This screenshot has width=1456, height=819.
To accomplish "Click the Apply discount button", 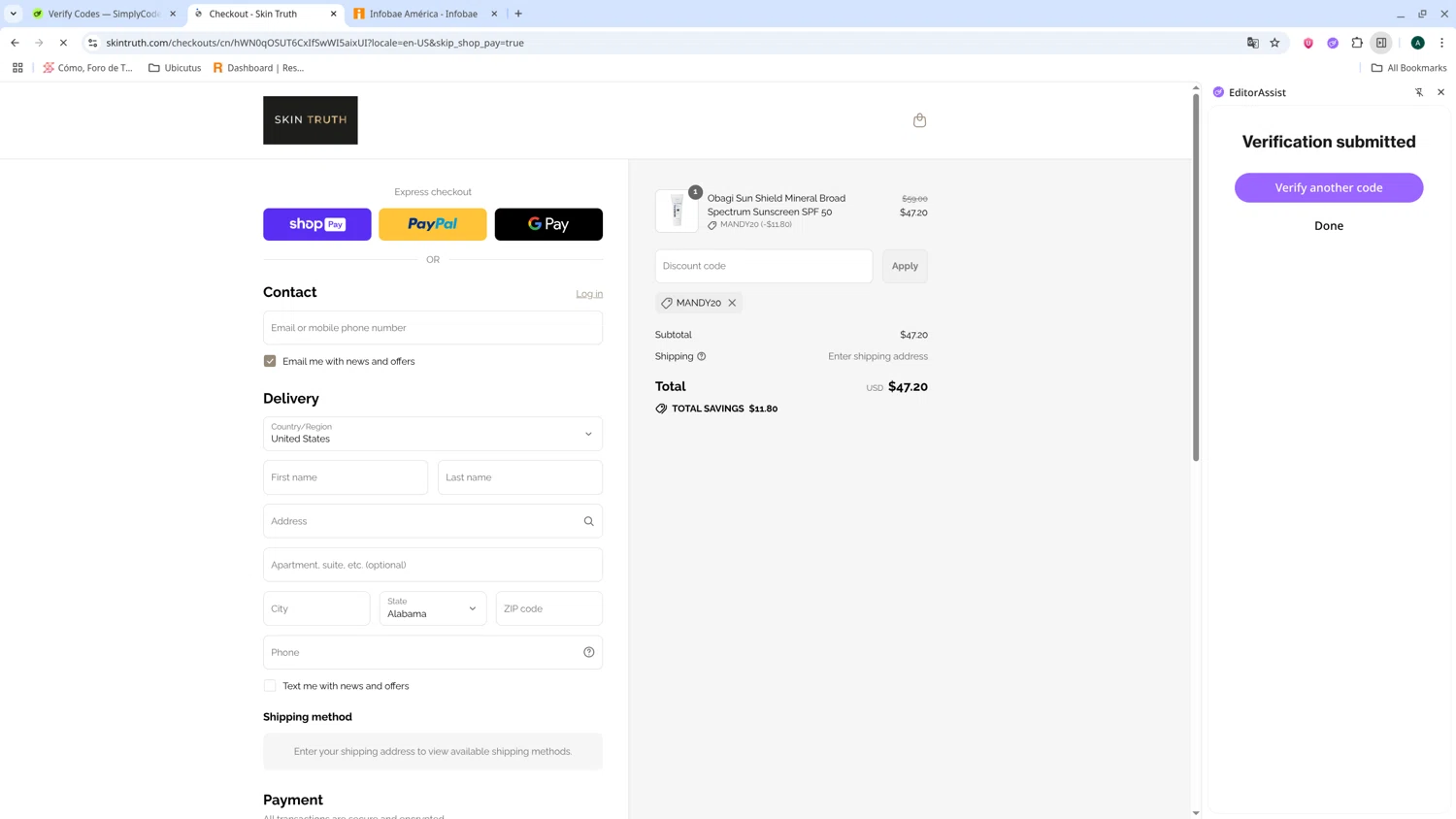I will tap(905, 266).
